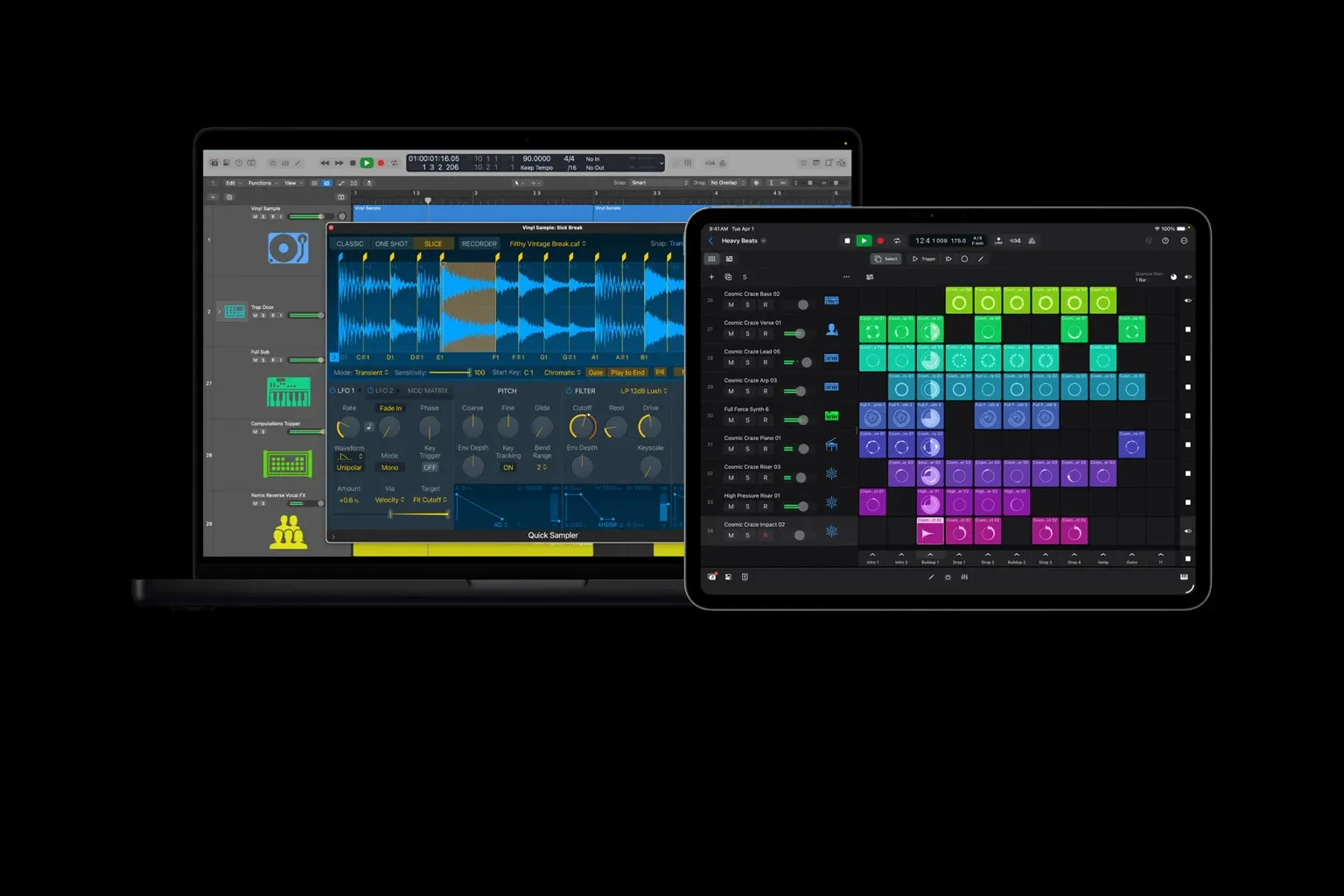Viewport: 1344px width, 896px height.
Task: Solo the Cosmic Craze Verse 01 track
Action: click(747, 334)
